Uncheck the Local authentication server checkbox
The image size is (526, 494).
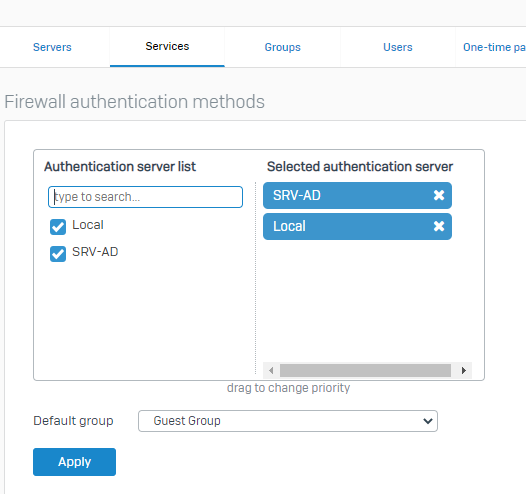58,227
